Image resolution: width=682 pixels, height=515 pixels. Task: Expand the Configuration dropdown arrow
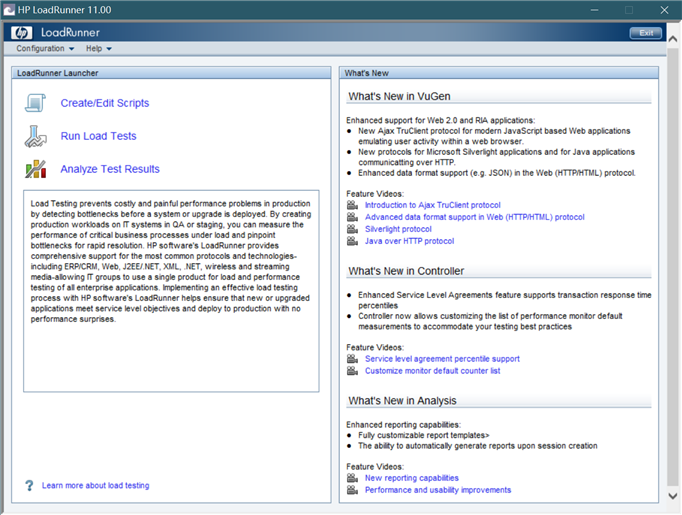tap(71, 49)
